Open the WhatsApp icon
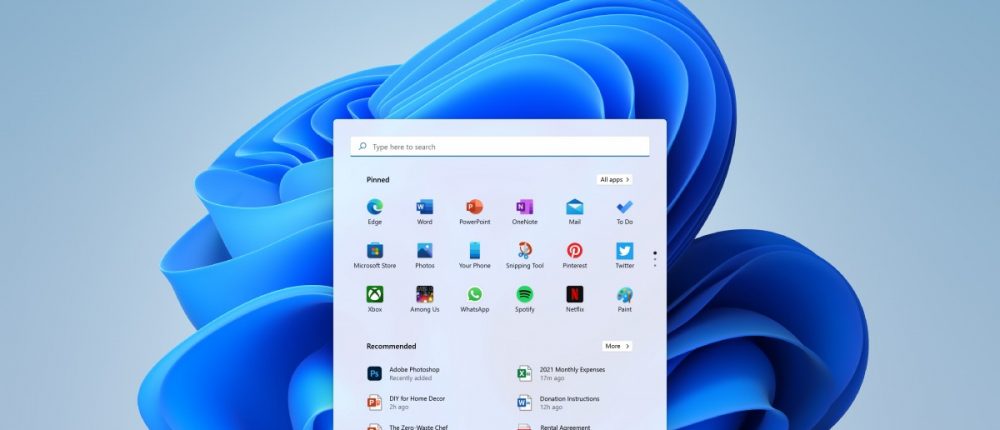The image size is (1000, 430). click(474, 295)
